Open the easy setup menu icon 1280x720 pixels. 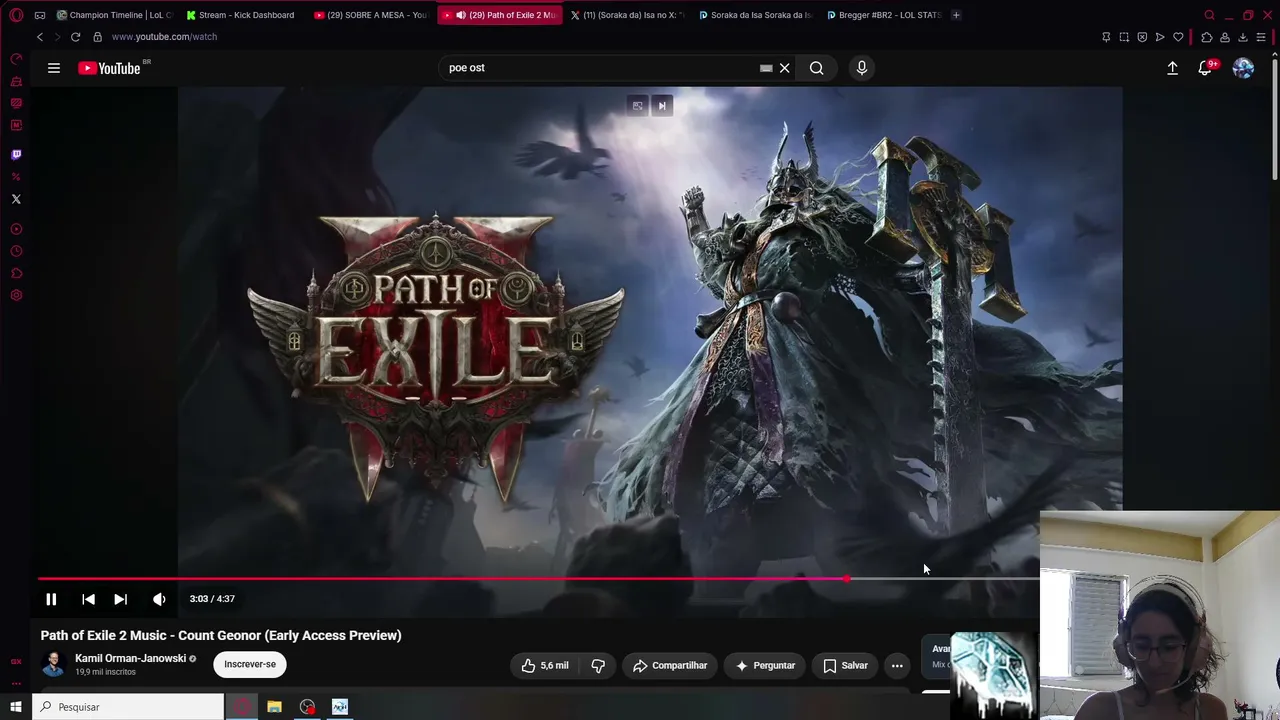1261,37
